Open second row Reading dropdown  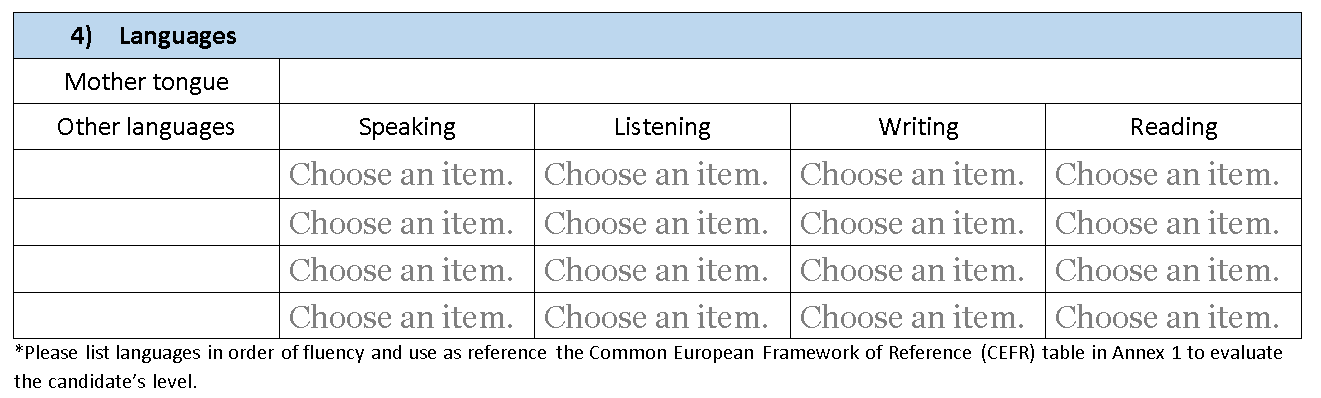pyautogui.click(x=1167, y=222)
